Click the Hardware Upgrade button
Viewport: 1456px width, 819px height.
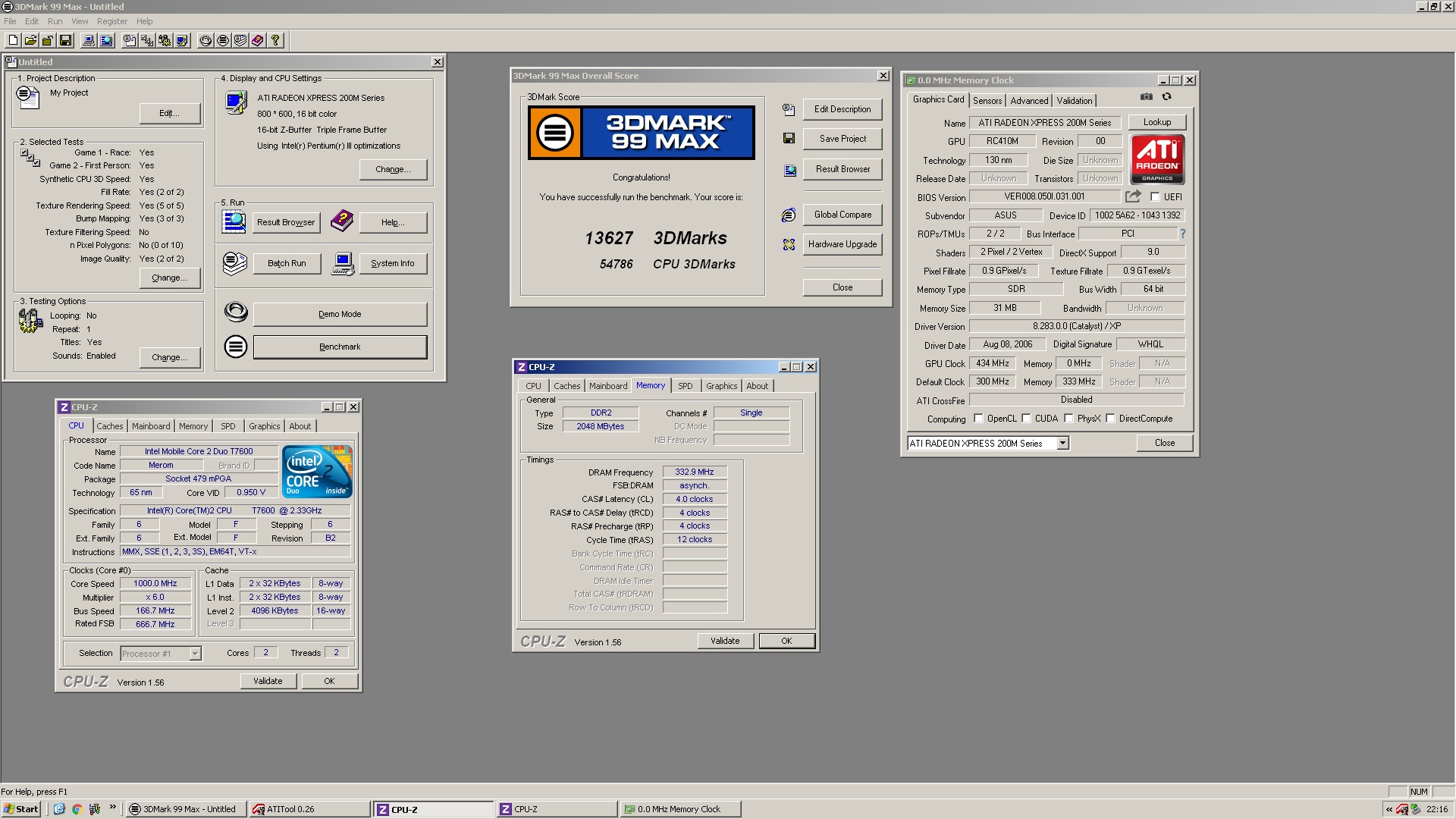point(843,244)
